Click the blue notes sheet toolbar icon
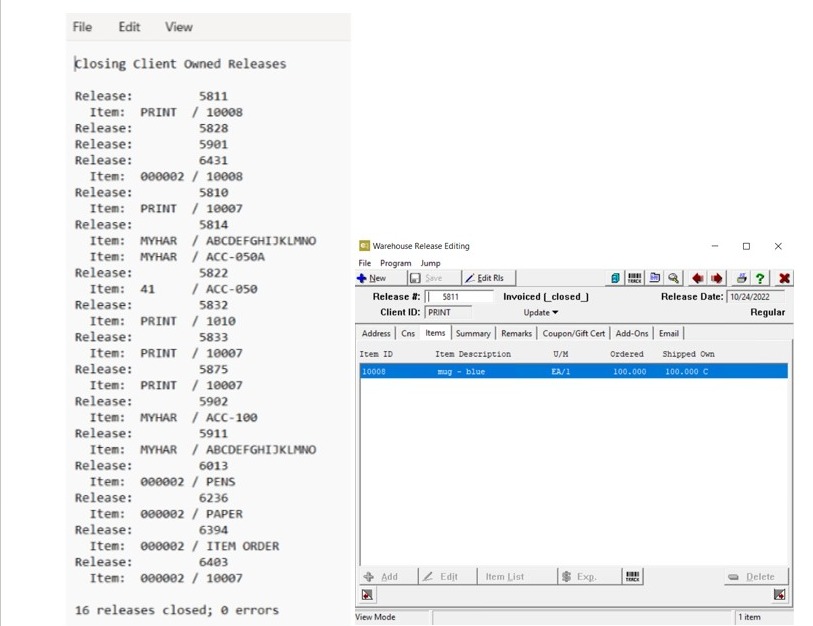813x626 pixels. [x=654, y=278]
